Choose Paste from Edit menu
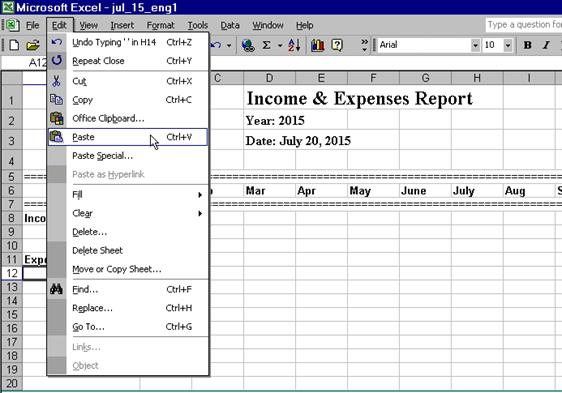562x393 pixels. (x=128, y=137)
